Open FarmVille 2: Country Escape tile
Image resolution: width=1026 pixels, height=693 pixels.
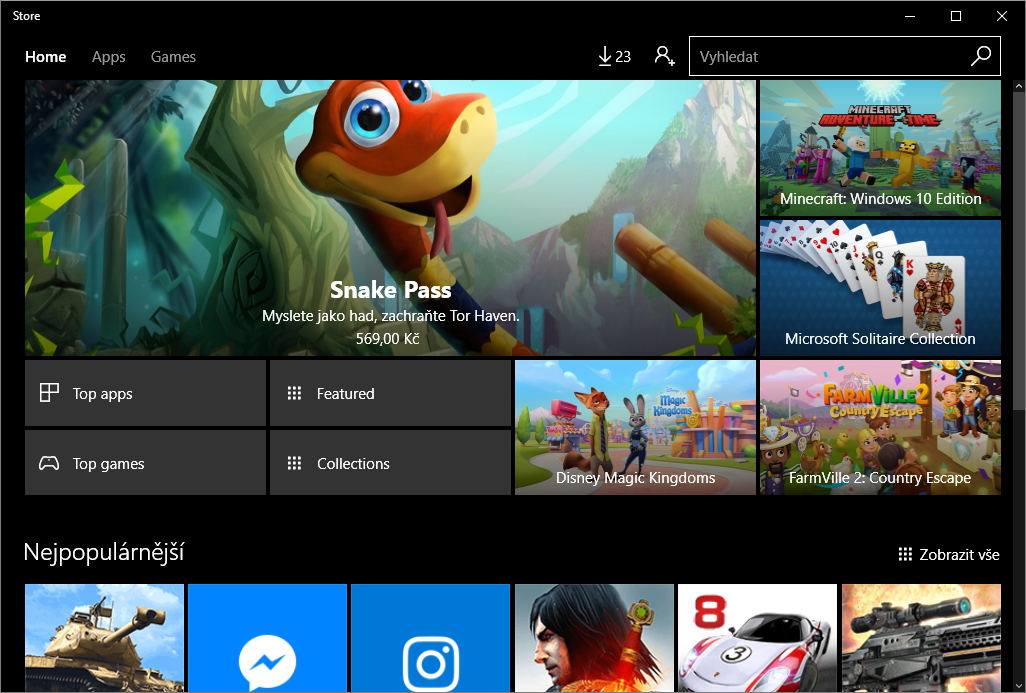(880, 427)
